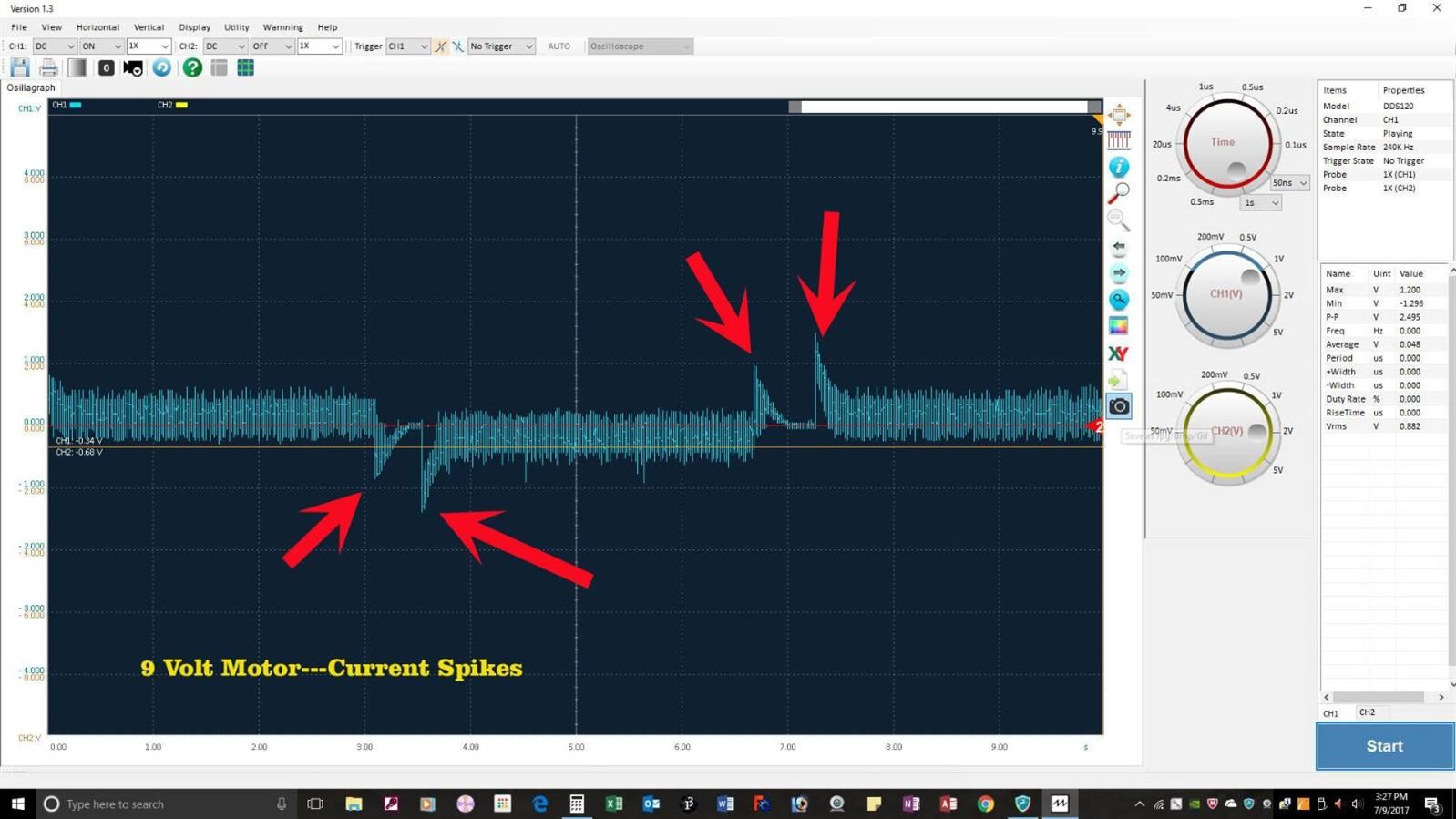Open the View menu
This screenshot has width=1456, height=819.
[x=52, y=27]
